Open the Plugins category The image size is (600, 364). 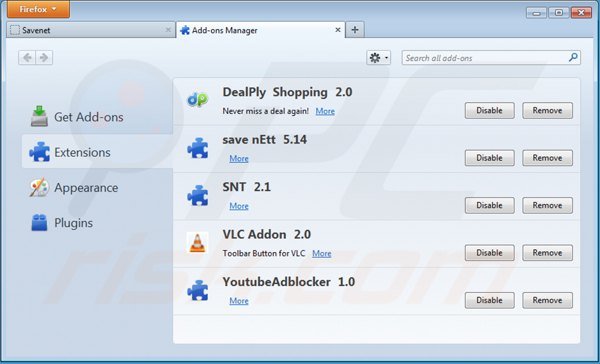point(97,222)
